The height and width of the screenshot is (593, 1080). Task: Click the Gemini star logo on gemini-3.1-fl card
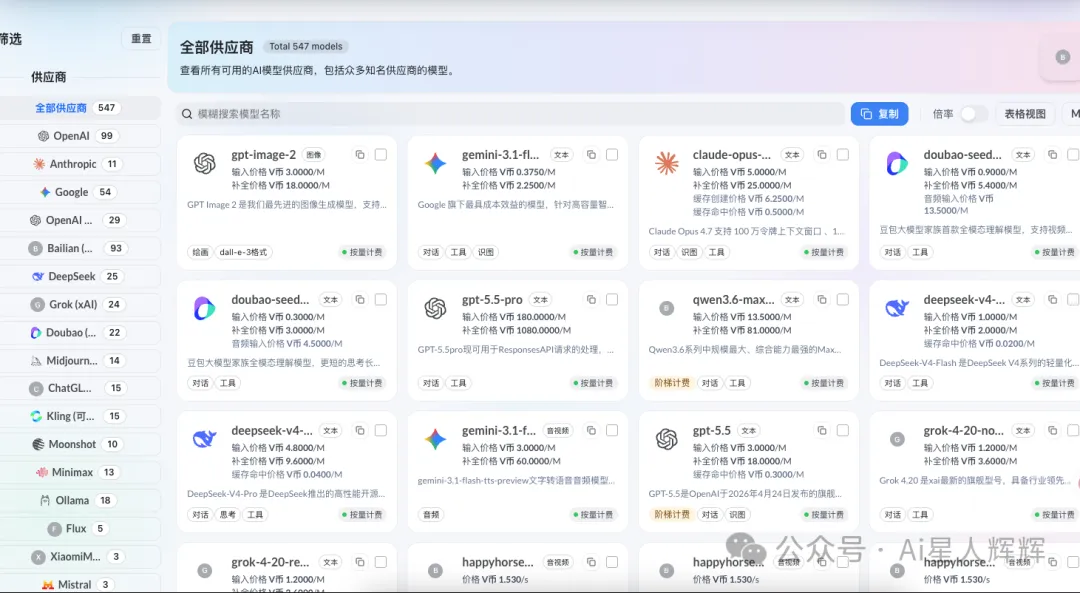[x=435, y=163]
